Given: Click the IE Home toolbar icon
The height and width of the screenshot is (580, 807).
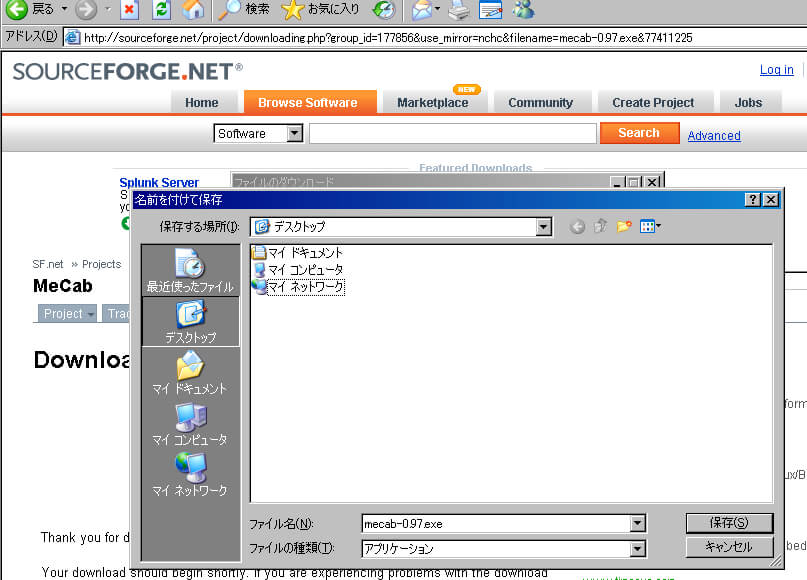Looking at the screenshot, I should [x=194, y=10].
